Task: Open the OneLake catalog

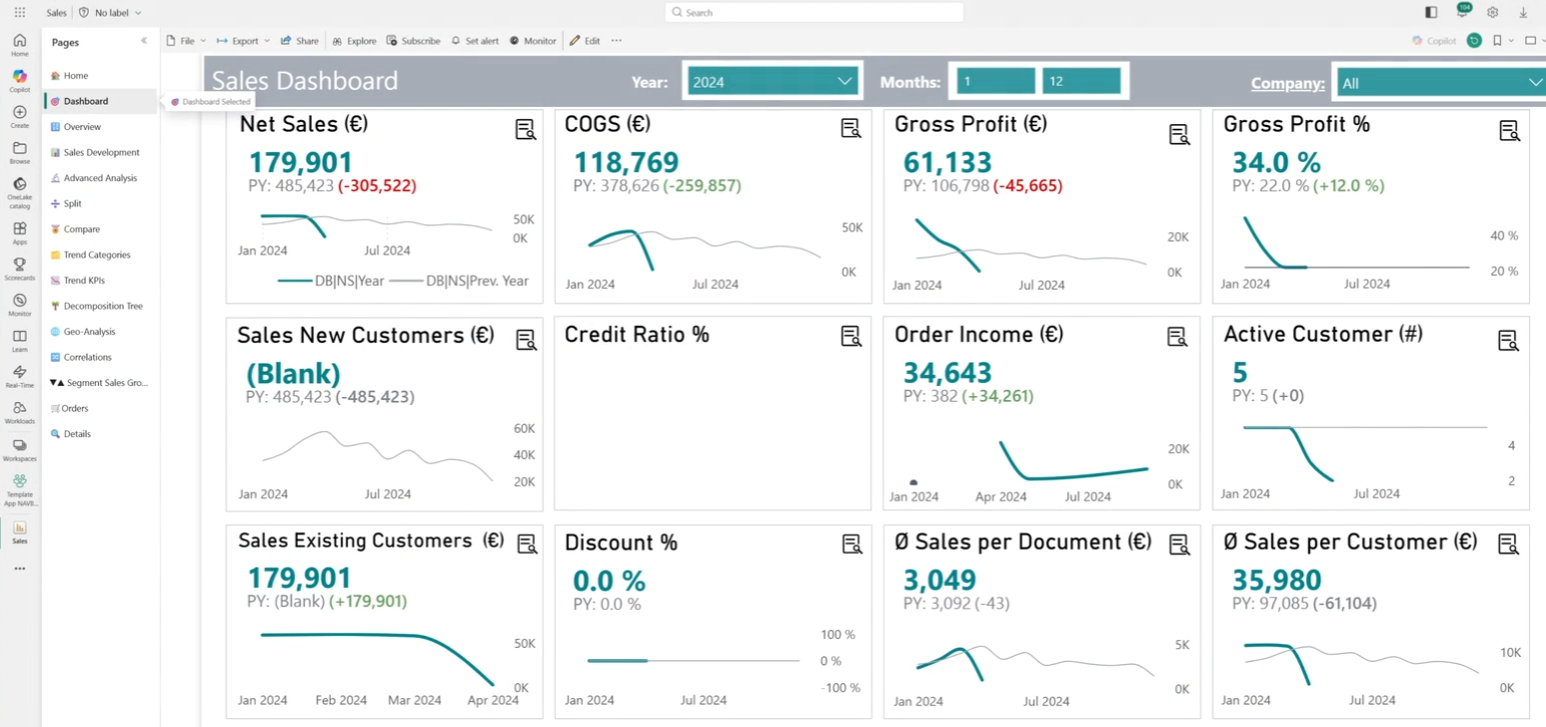Action: point(19,190)
